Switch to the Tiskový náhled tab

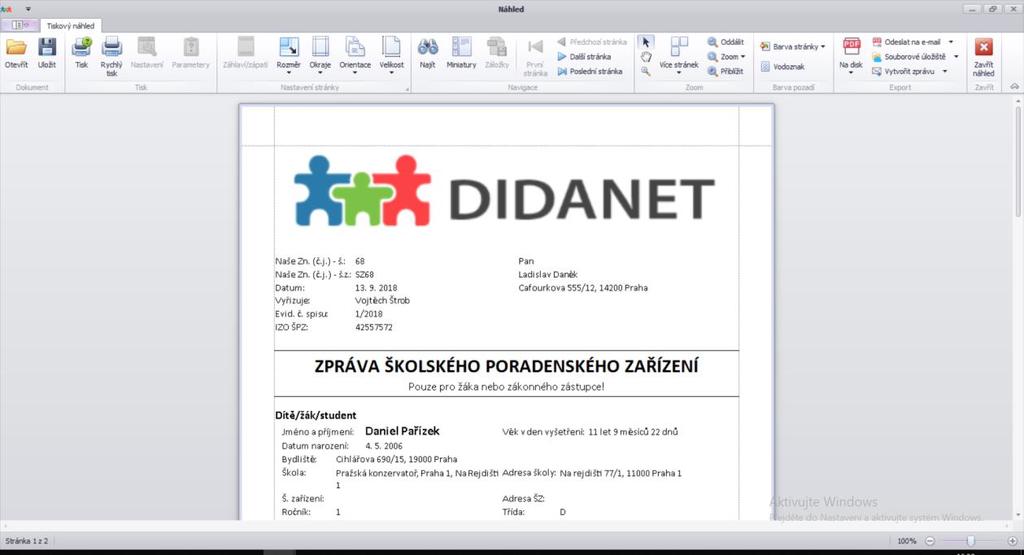click(71, 25)
